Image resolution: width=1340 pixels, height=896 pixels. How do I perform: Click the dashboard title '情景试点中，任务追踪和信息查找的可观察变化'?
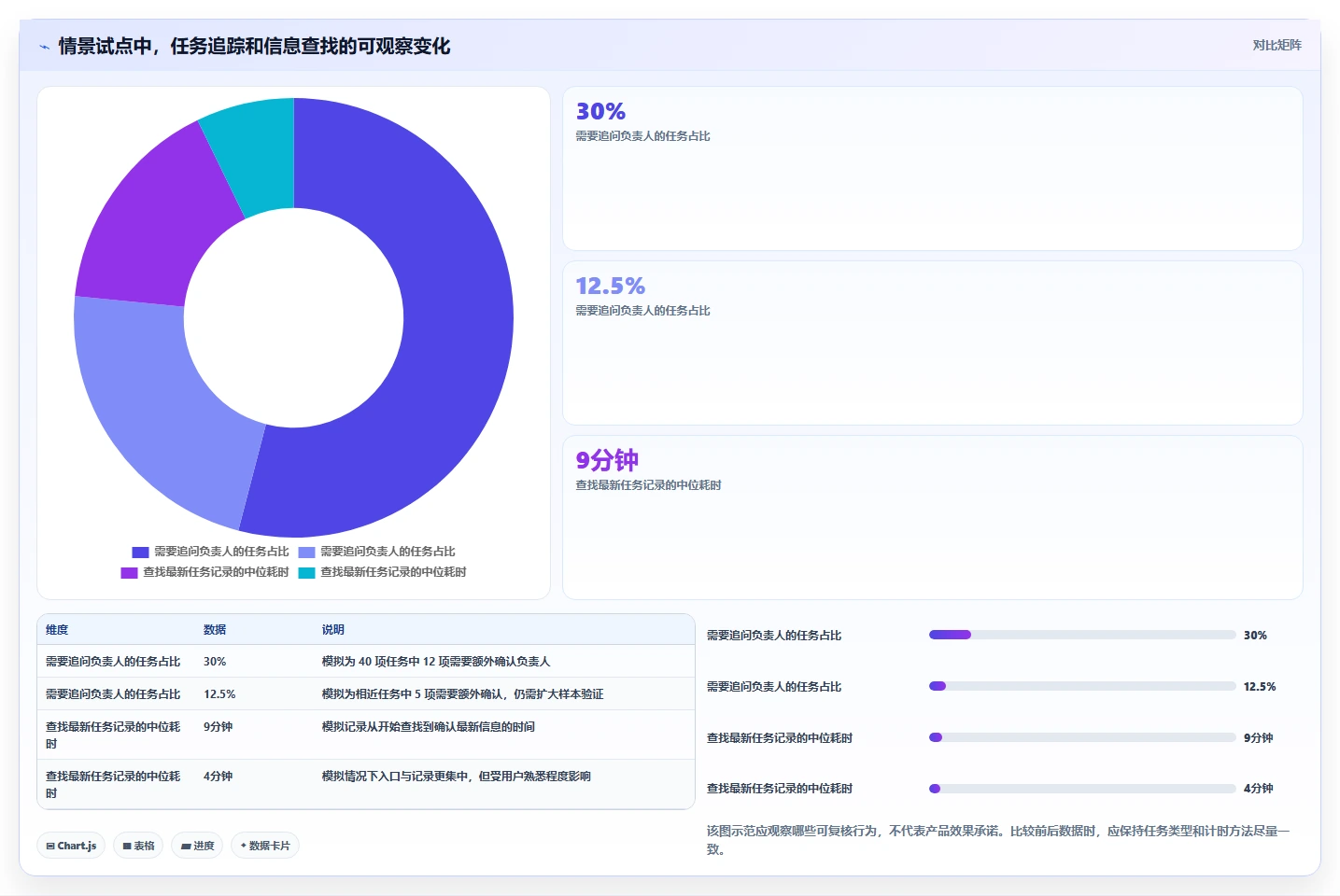pos(254,47)
